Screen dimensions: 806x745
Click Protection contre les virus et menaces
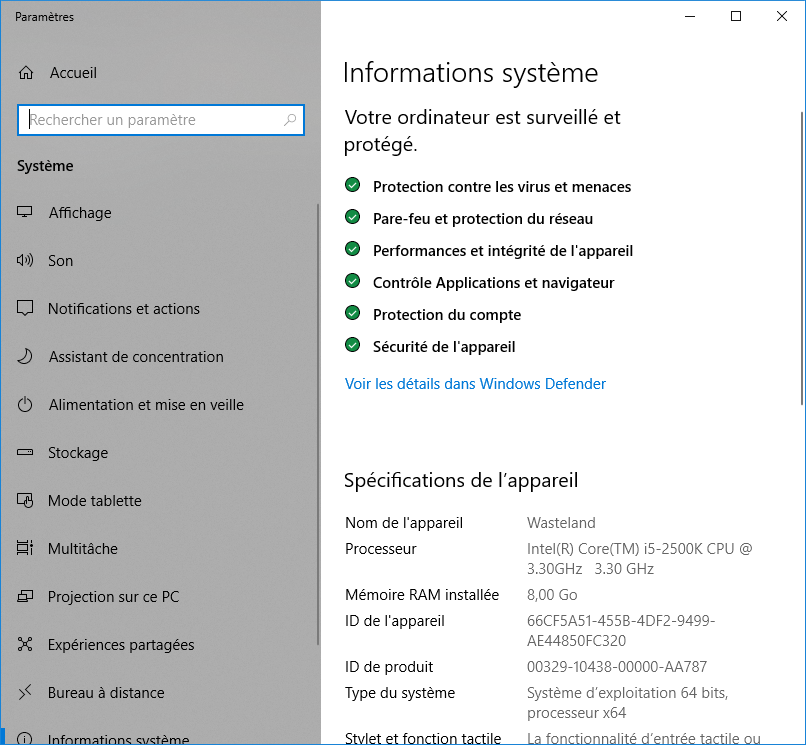tap(502, 187)
